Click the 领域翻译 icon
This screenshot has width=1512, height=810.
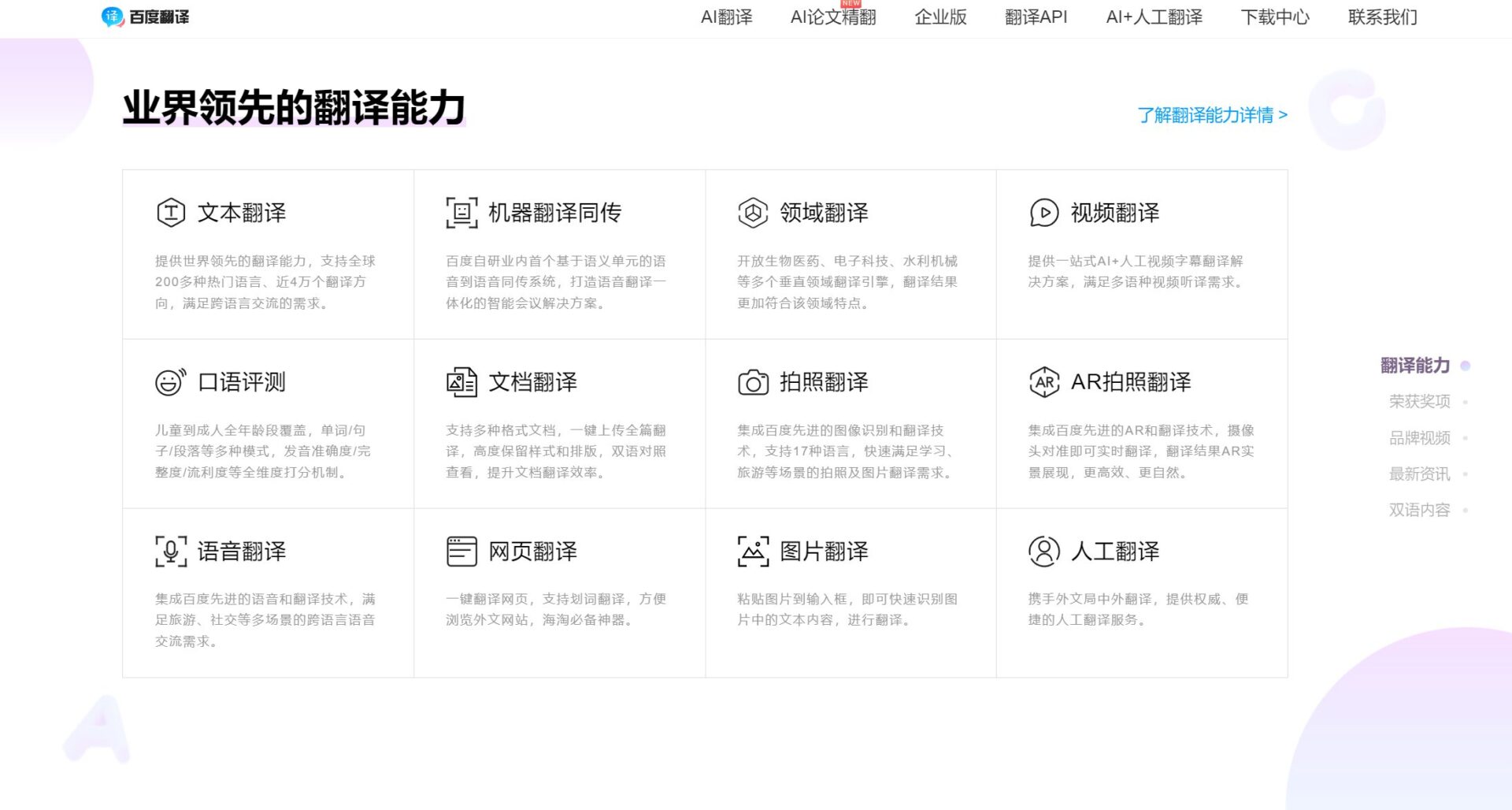pos(753,213)
